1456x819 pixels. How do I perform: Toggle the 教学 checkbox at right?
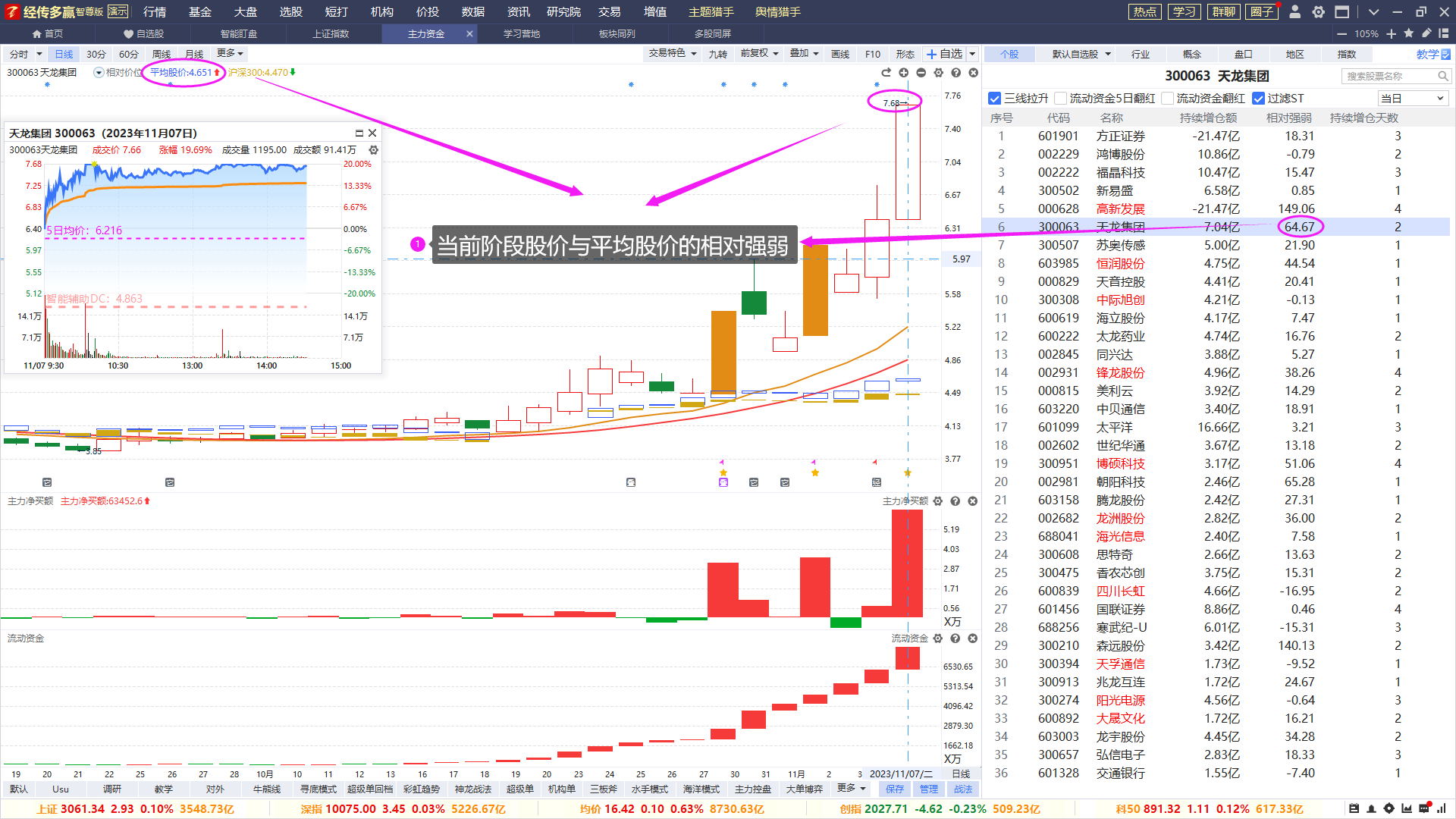pos(1445,55)
